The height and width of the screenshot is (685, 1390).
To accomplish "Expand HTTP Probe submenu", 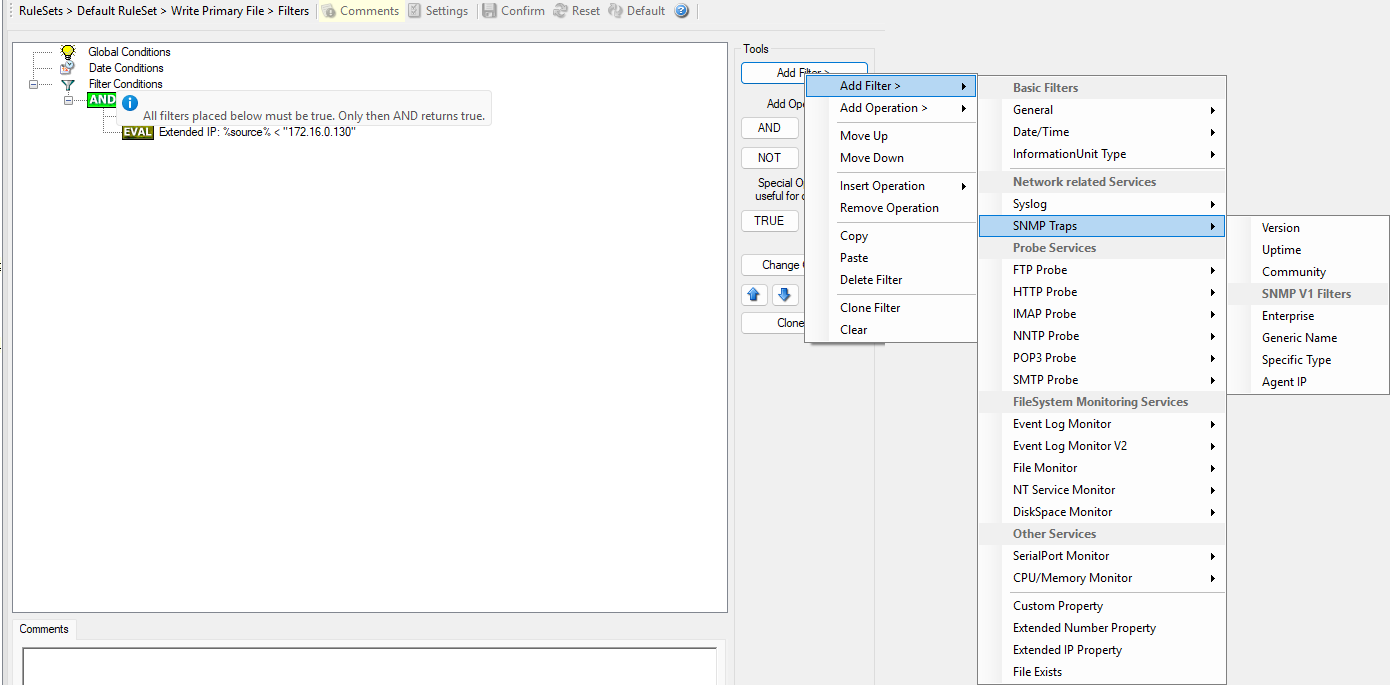I will [1102, 292].
